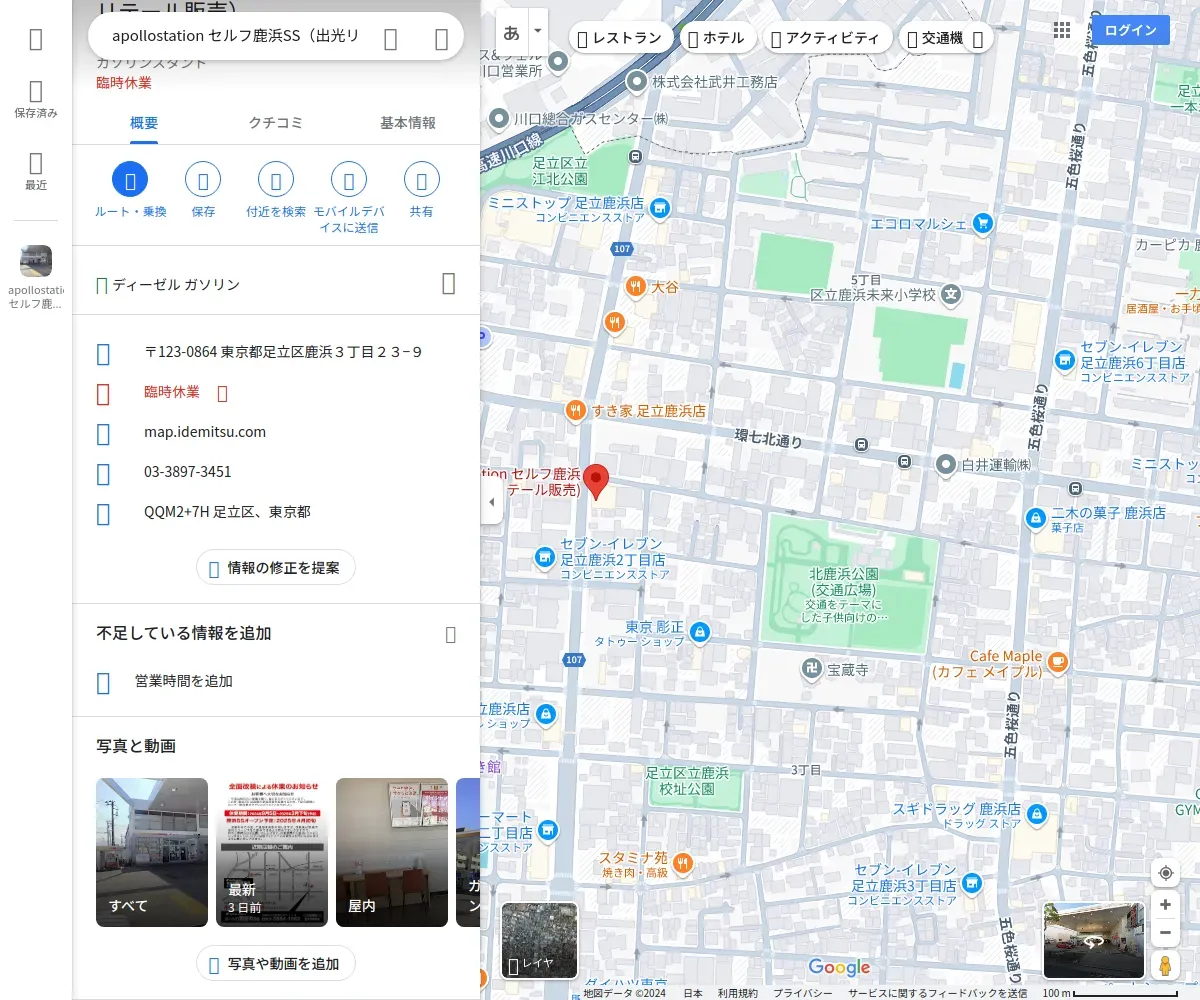Open the Street View preview thumbnail

point(1094,940)
